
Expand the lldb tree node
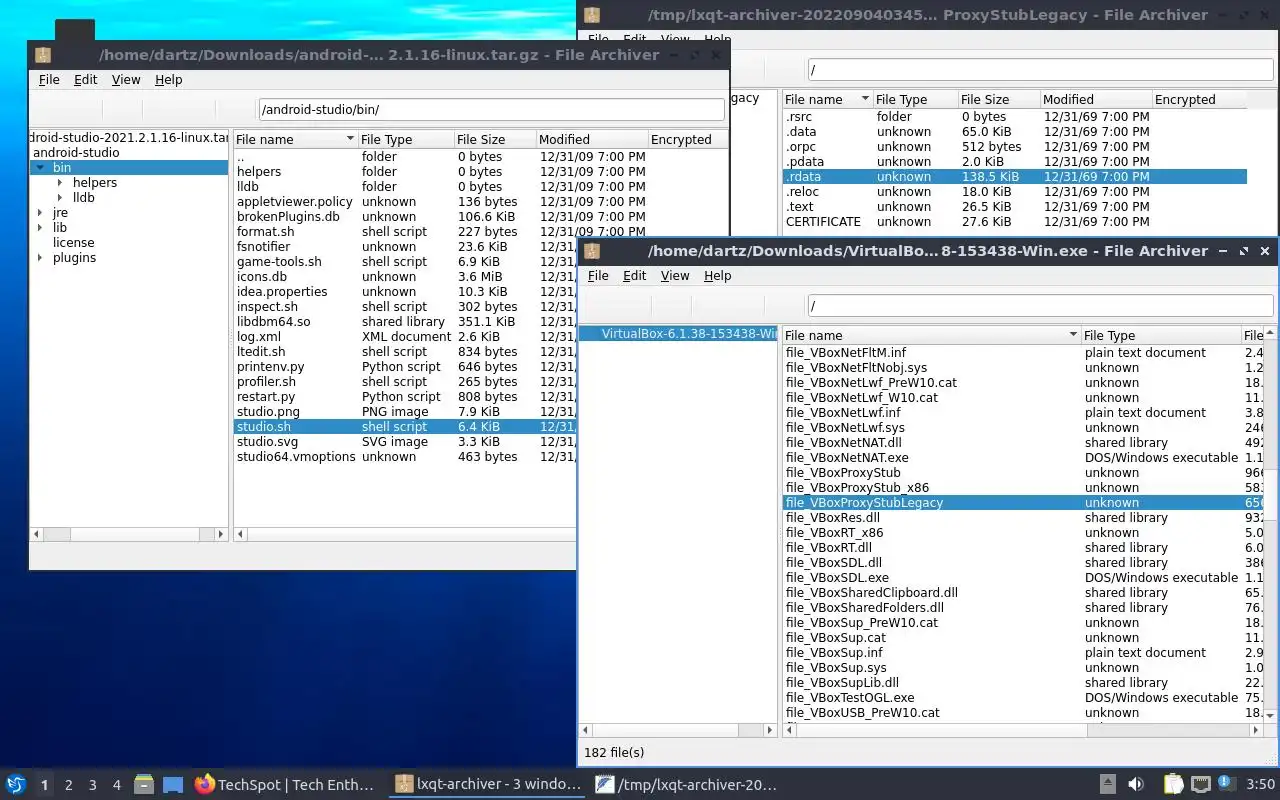coord(62,198)
